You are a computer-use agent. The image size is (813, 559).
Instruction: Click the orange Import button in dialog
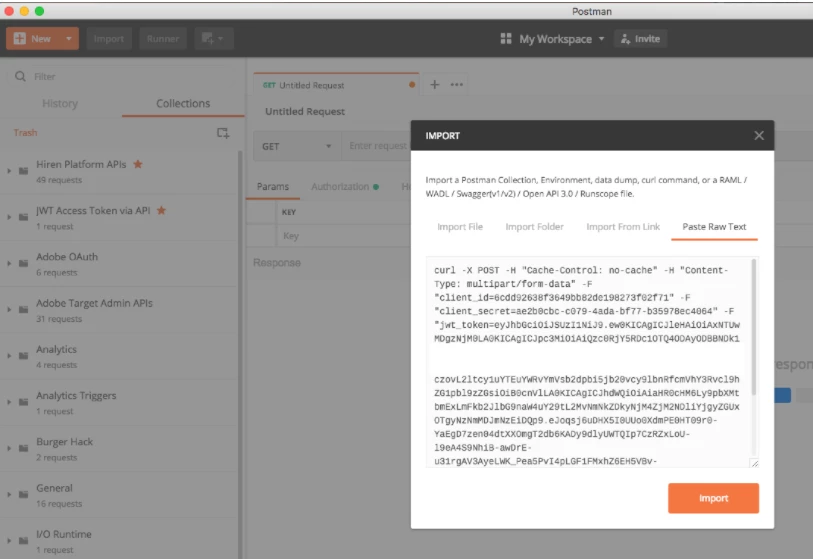pyautogui.click(x=713, y=498)
